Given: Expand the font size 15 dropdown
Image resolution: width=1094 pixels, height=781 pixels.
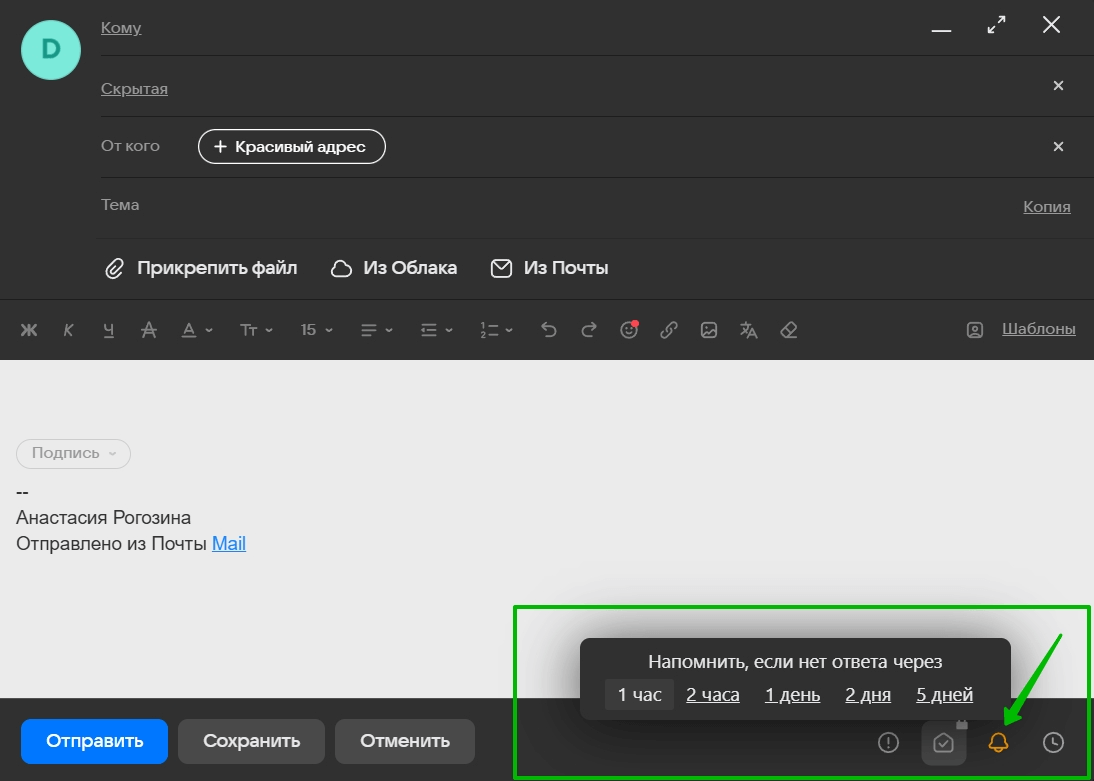Looking at the screenshot, I should [x=317, y=330].
